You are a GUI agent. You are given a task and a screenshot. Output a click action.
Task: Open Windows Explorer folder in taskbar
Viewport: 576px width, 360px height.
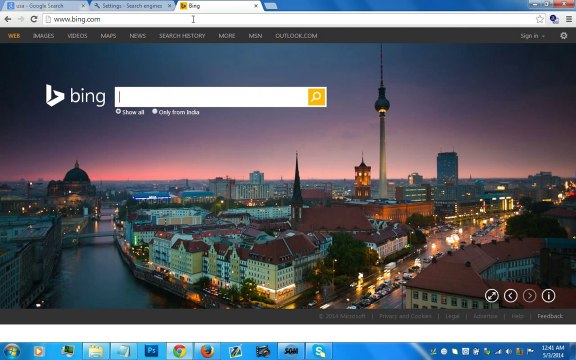point(96,351)
